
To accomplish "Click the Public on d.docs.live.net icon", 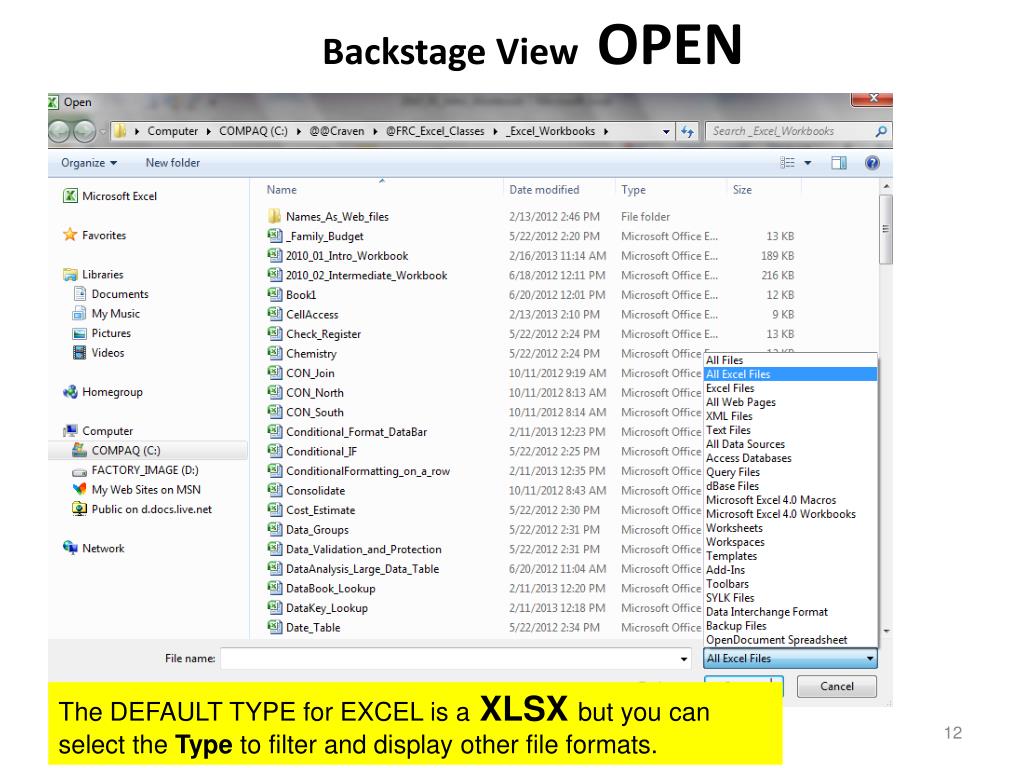I will pos(80,509).
